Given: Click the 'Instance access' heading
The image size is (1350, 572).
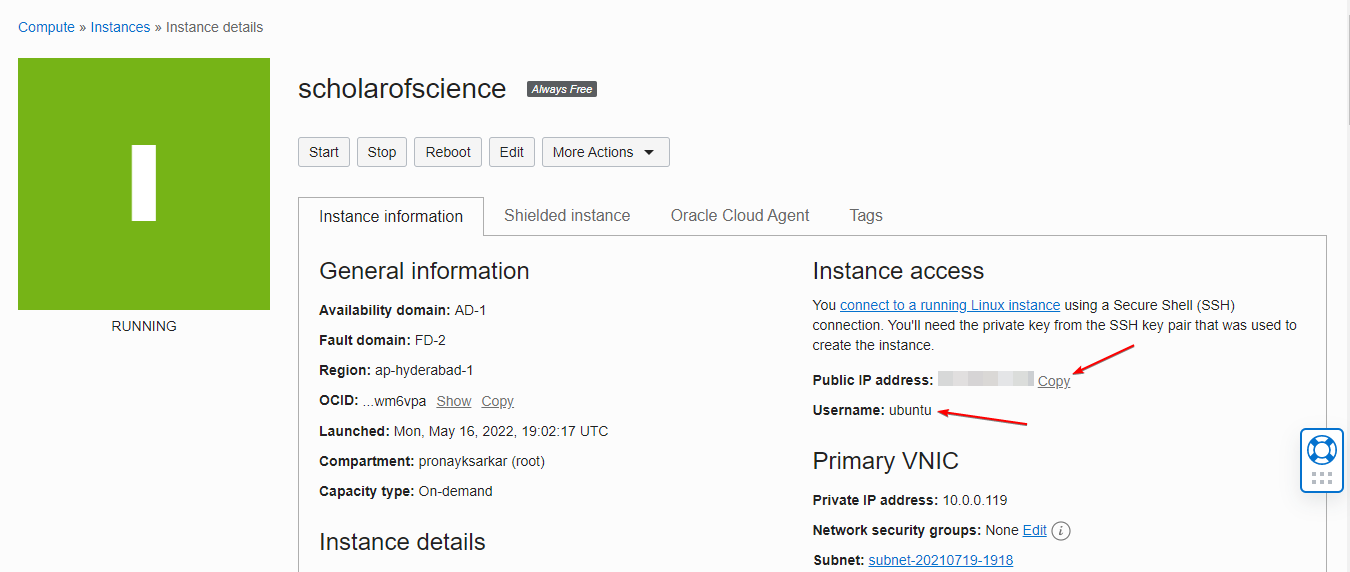Looking at the screenshot, I should coord(898,271).
